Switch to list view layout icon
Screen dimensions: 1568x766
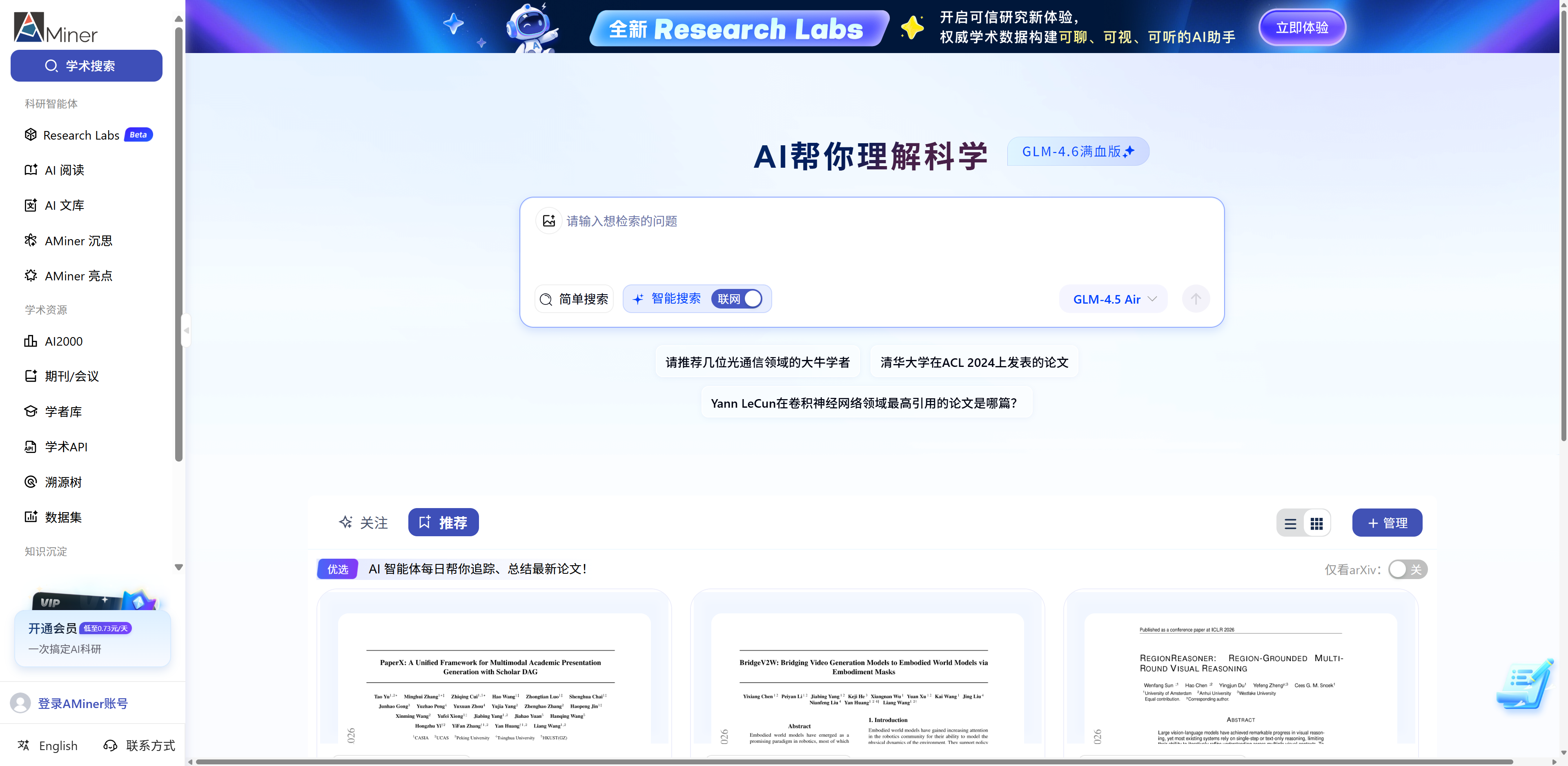coord(1290,523)
